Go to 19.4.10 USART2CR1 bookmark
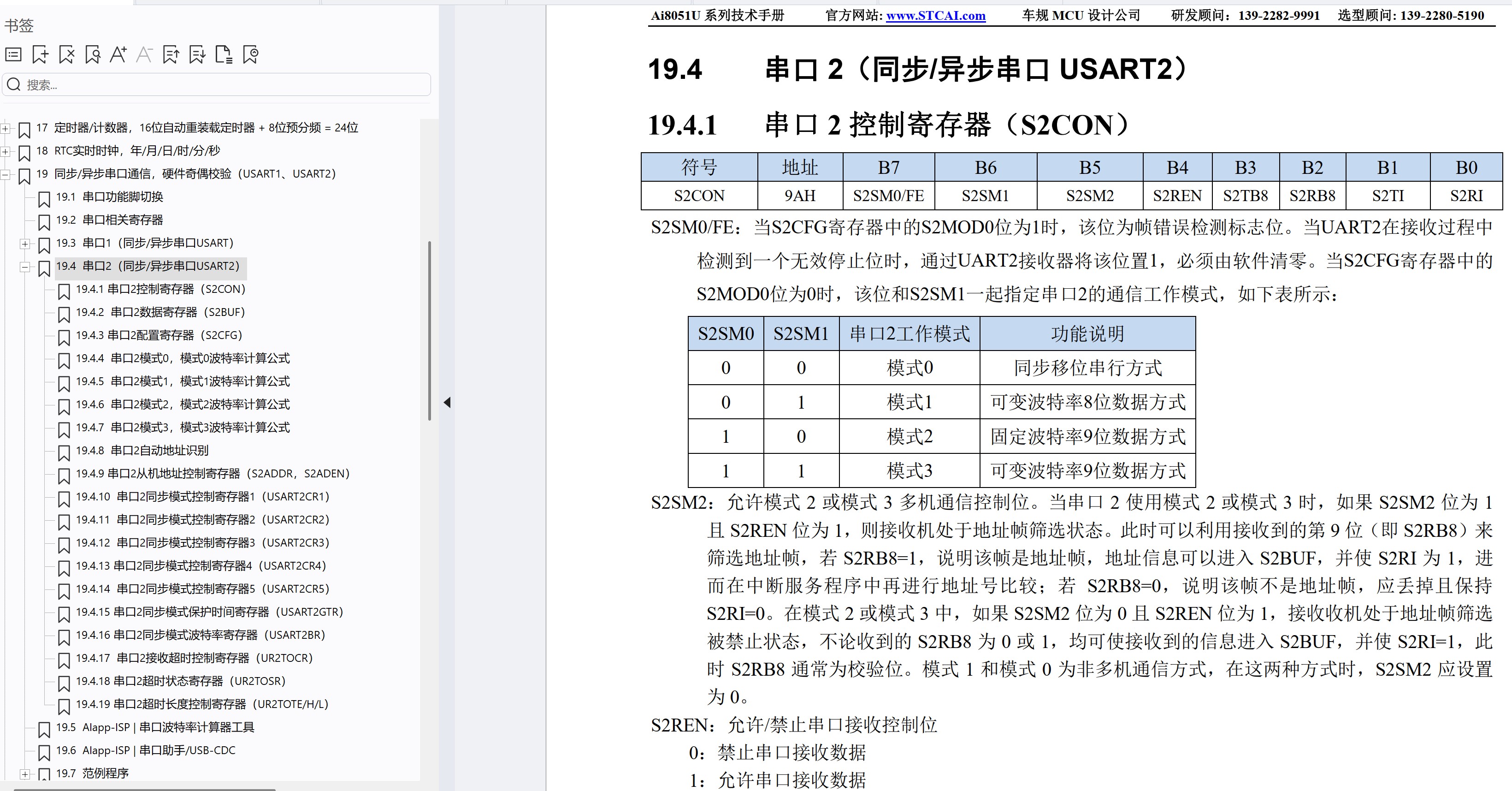1512x791 pixels. [x=202, y=496]
